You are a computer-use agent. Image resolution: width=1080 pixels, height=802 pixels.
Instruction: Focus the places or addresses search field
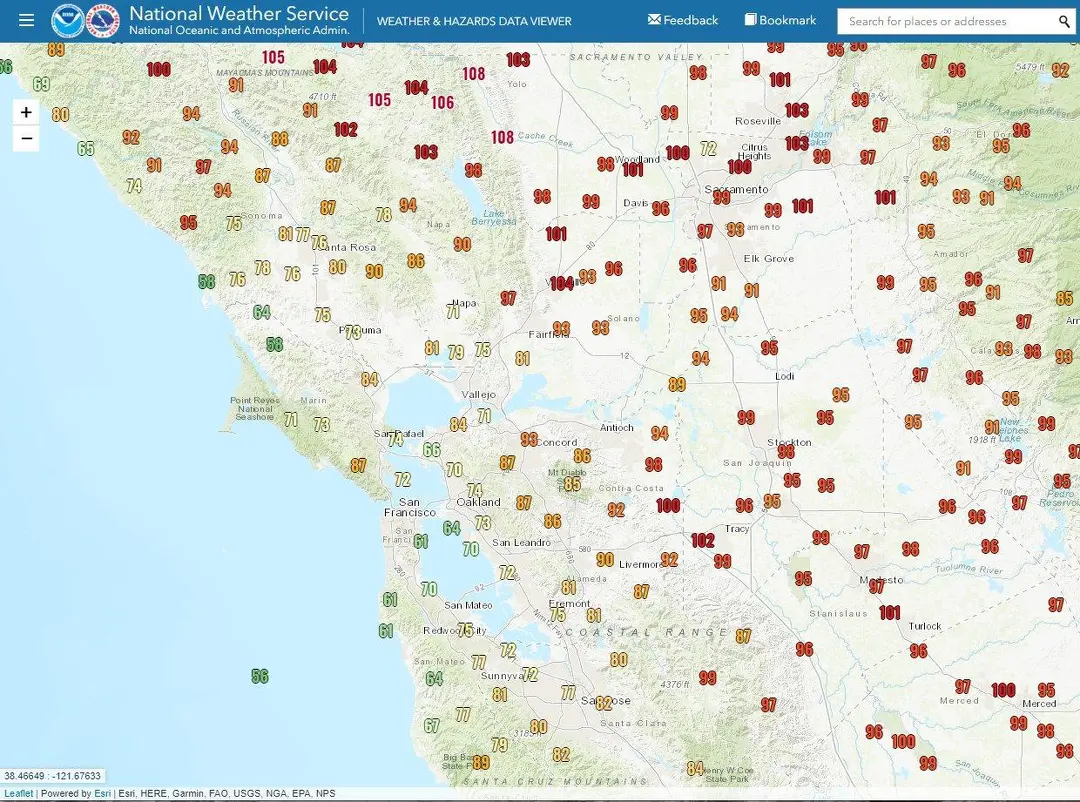[x=945, y=21]
